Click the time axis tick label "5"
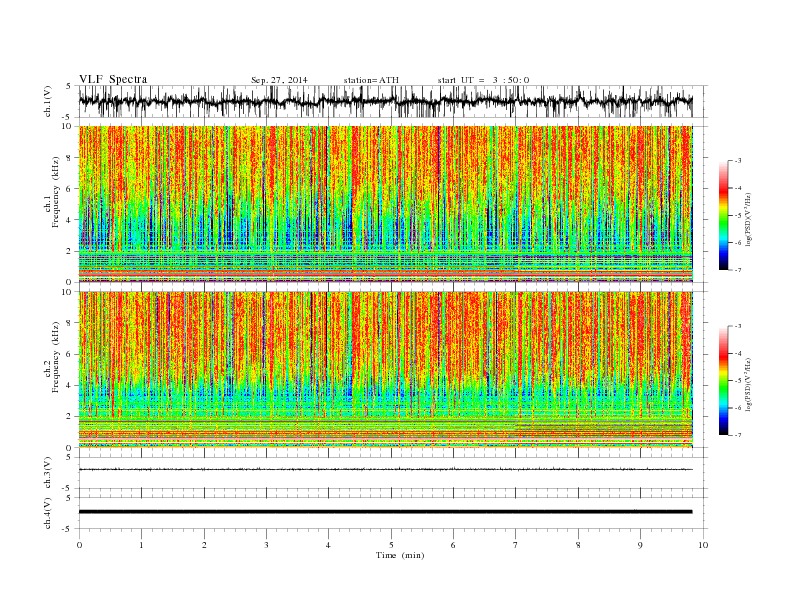The image size is (792, 612). [x=391, y=545]
